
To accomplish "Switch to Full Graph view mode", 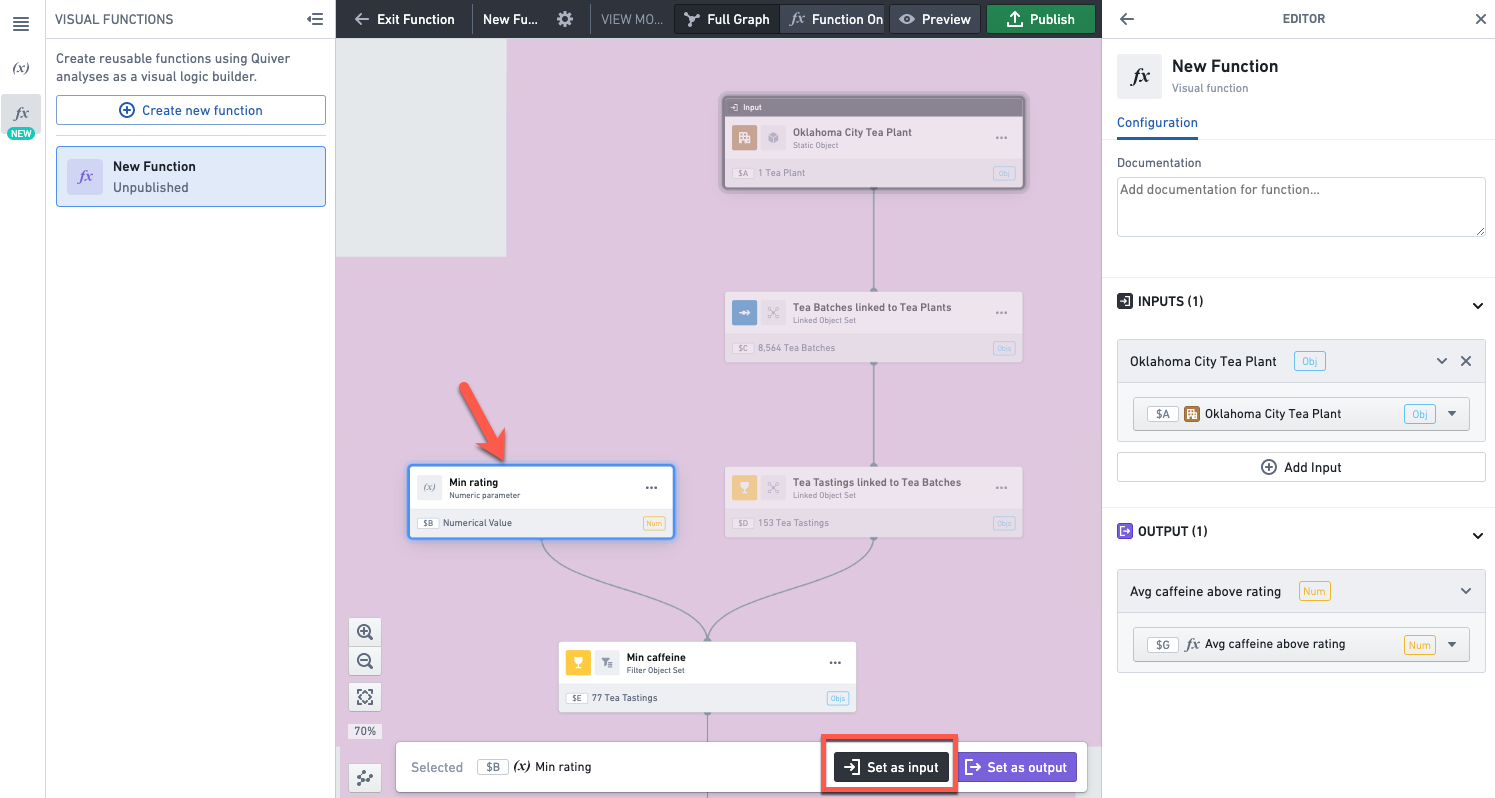I will tap(727, 19).
